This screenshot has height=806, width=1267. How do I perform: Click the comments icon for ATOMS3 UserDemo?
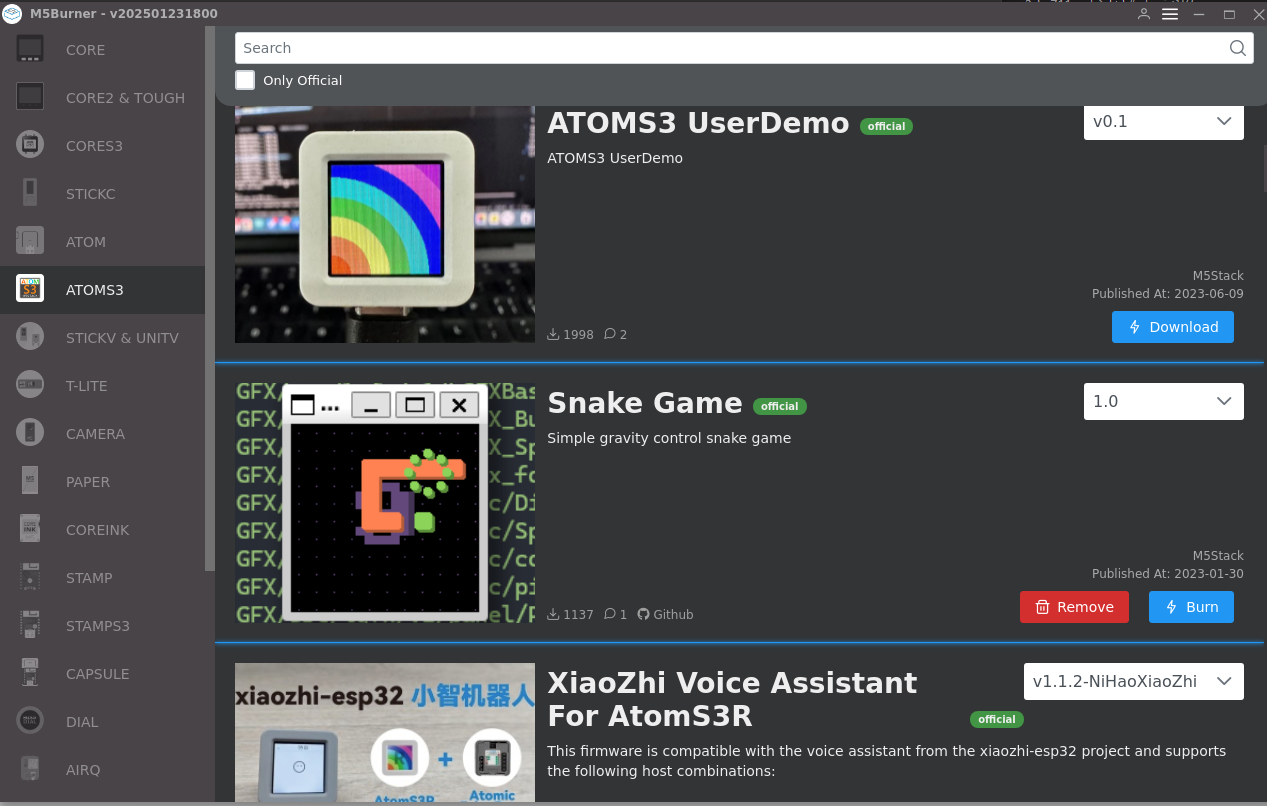pos(610,334)
